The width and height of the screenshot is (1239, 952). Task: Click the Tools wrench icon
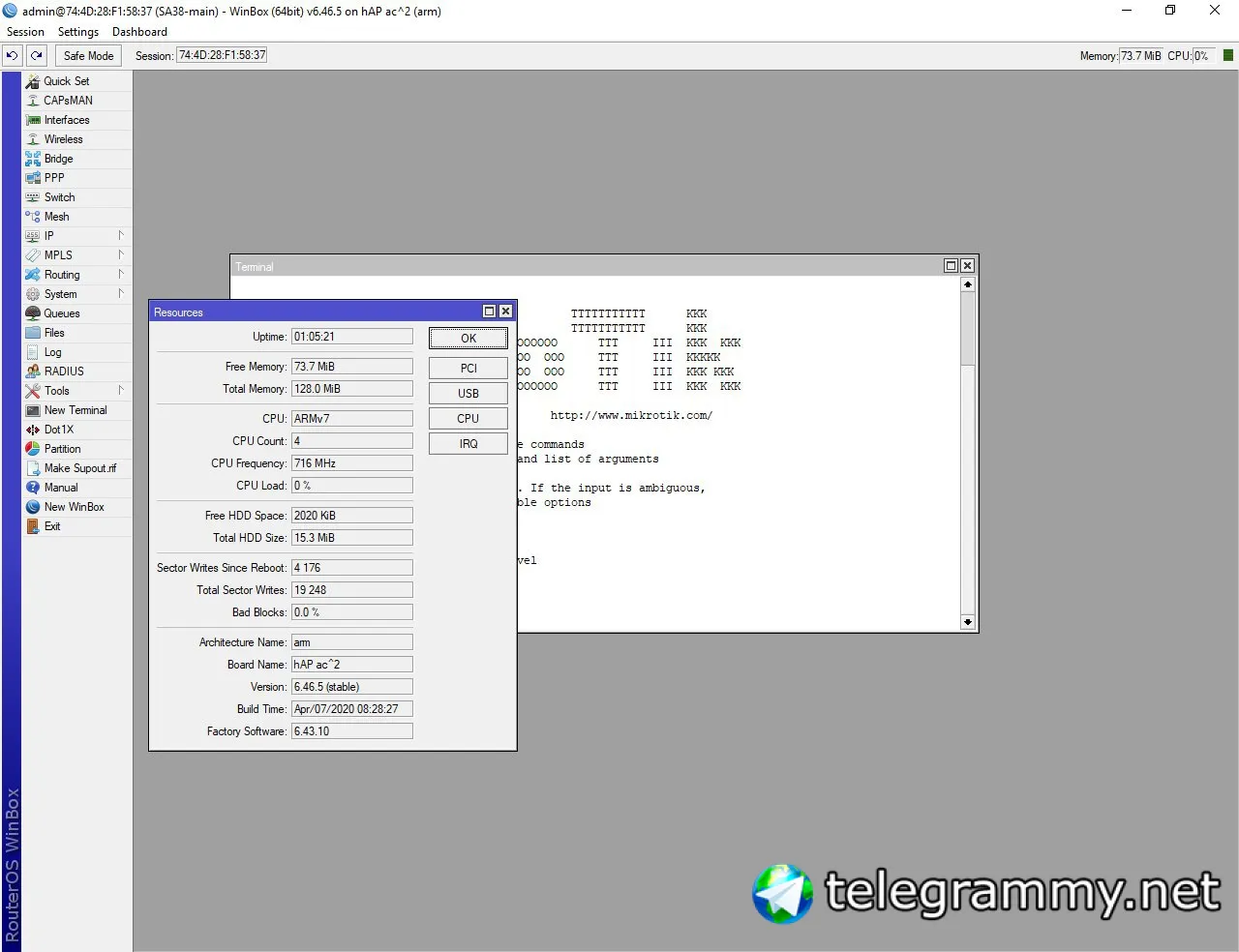(x=33, y=391)
